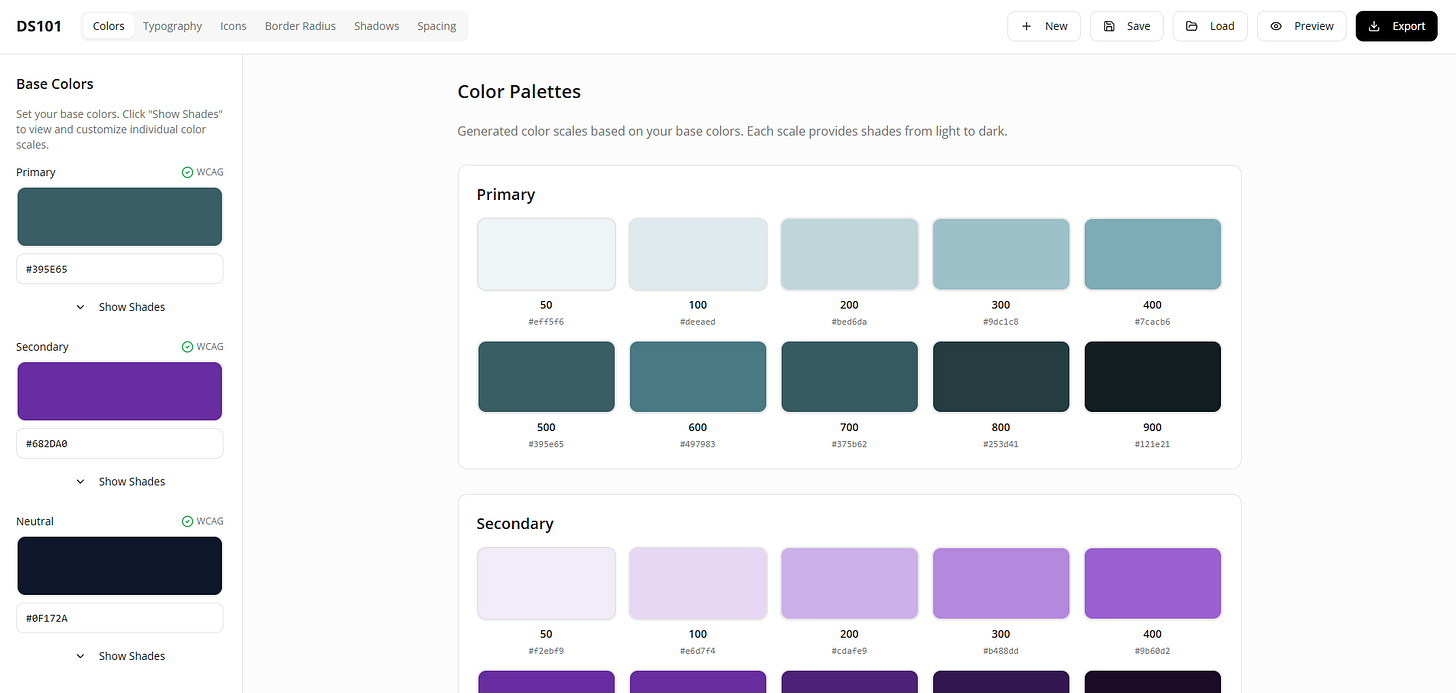Select Primary 400 swatch #7cacb6
Image resolution: width=1456 pixels, height=693 pixels.
(1153, 254)
